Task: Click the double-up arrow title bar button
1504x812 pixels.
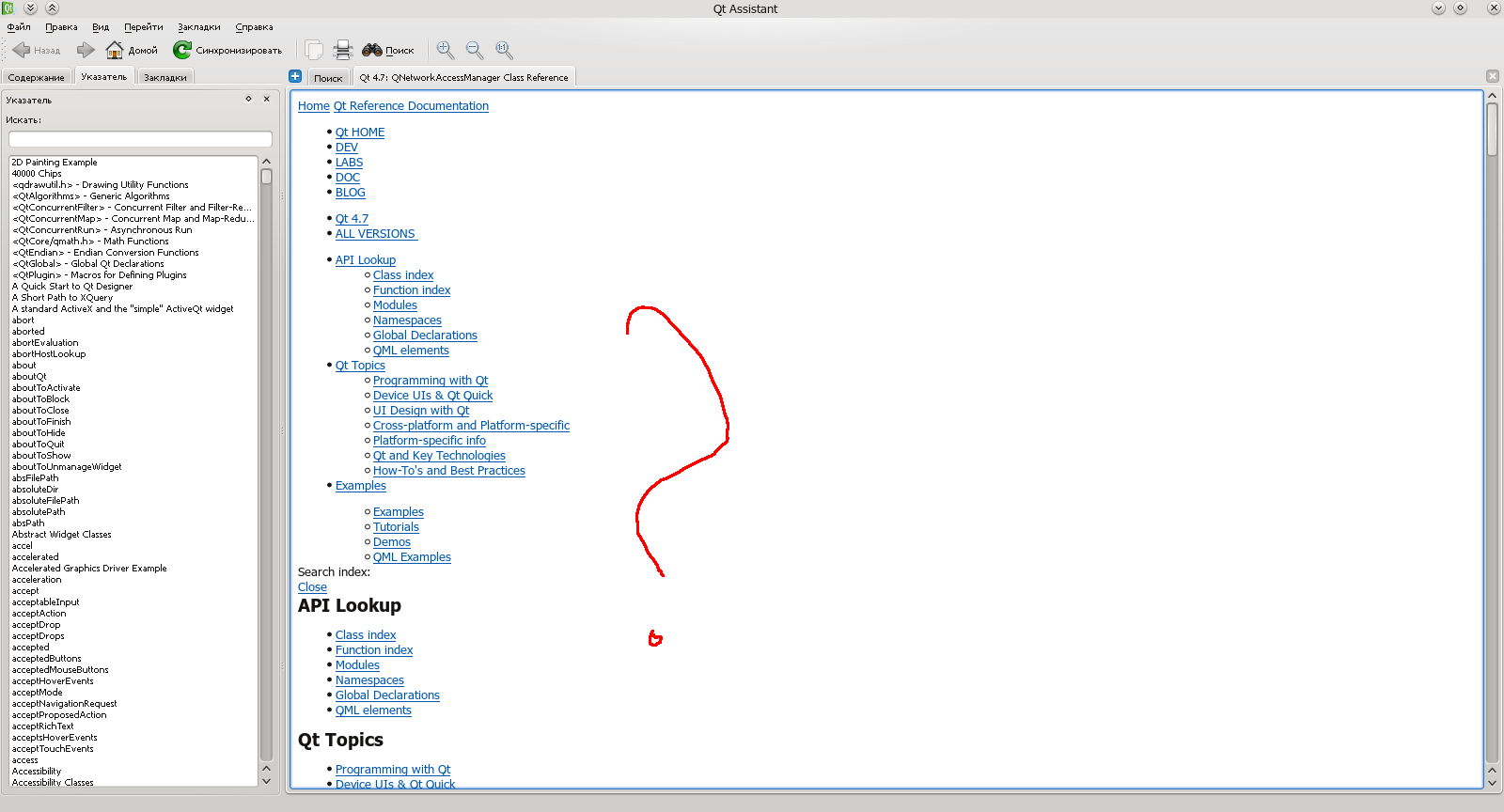Action: (x=52, y=8)
